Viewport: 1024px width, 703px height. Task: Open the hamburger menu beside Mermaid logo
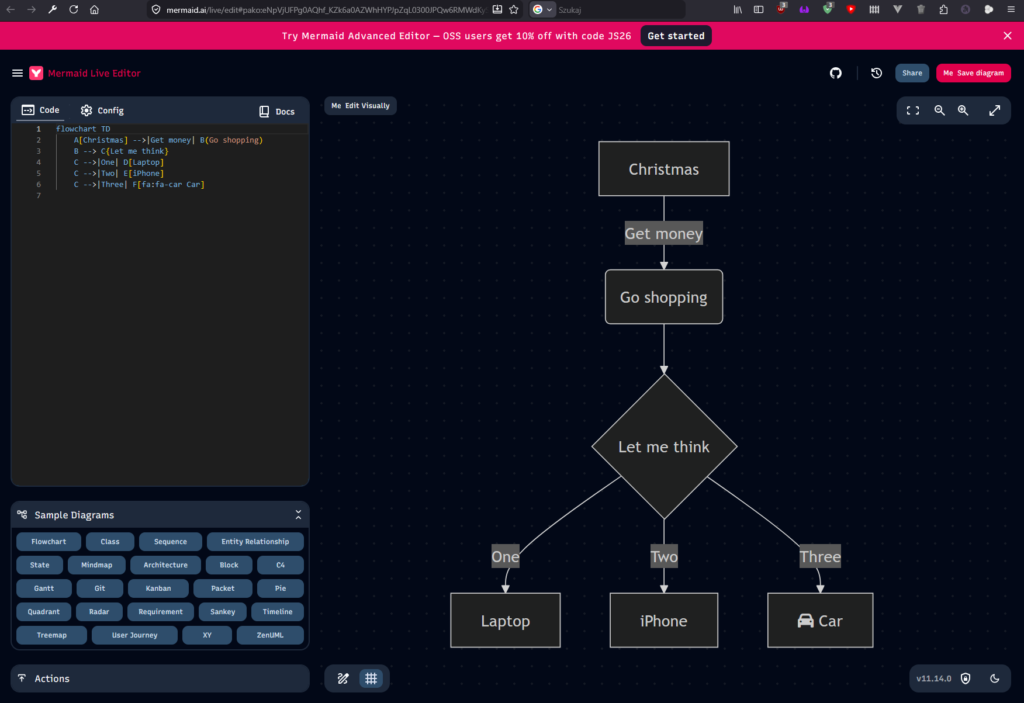click(x=17, y=73)
